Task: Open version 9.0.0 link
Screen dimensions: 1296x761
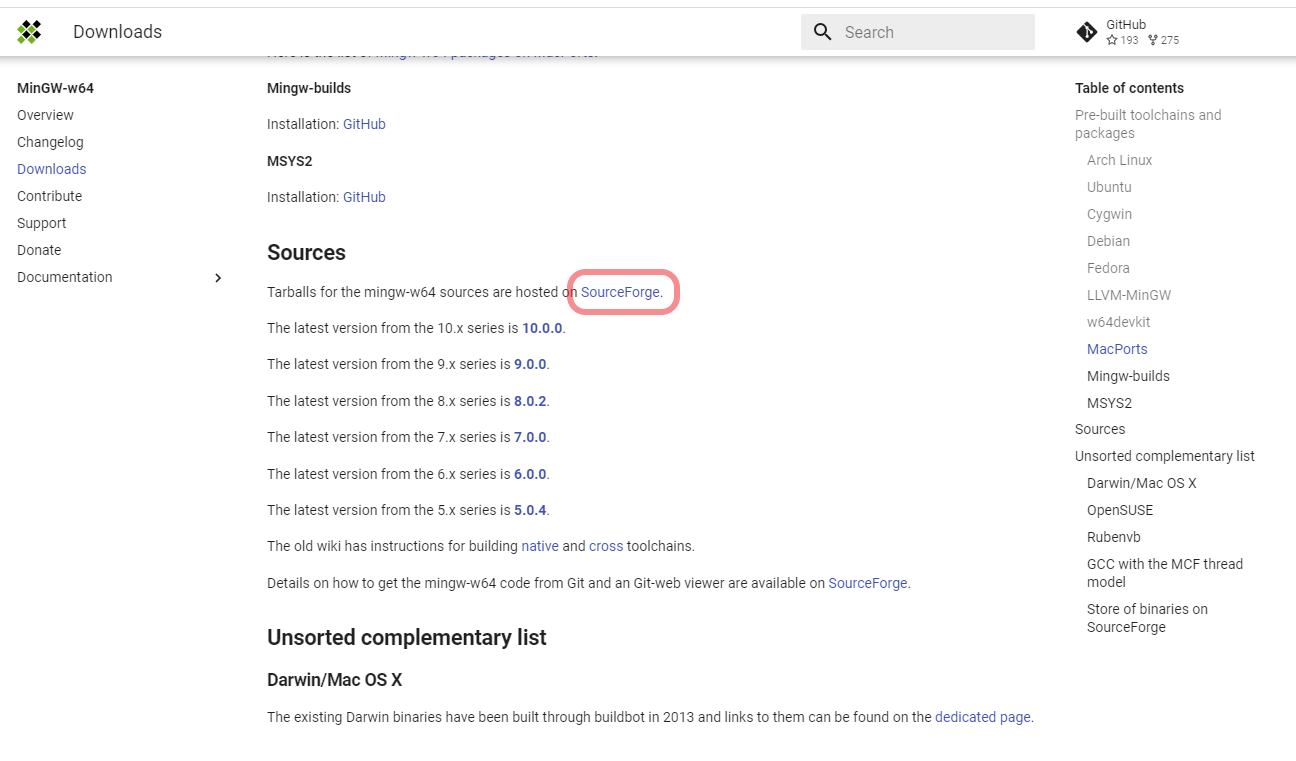Action: (x=530, y=364)
